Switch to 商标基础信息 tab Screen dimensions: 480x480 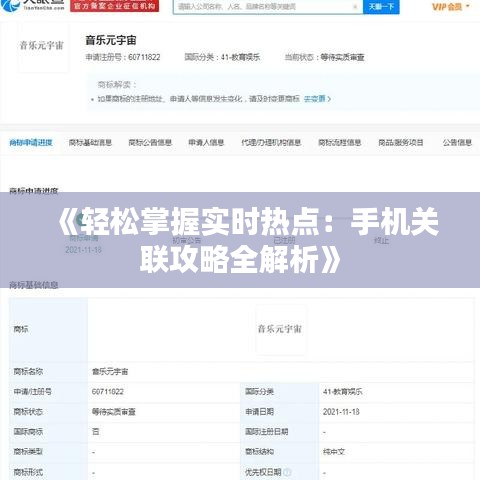[90, 143]
